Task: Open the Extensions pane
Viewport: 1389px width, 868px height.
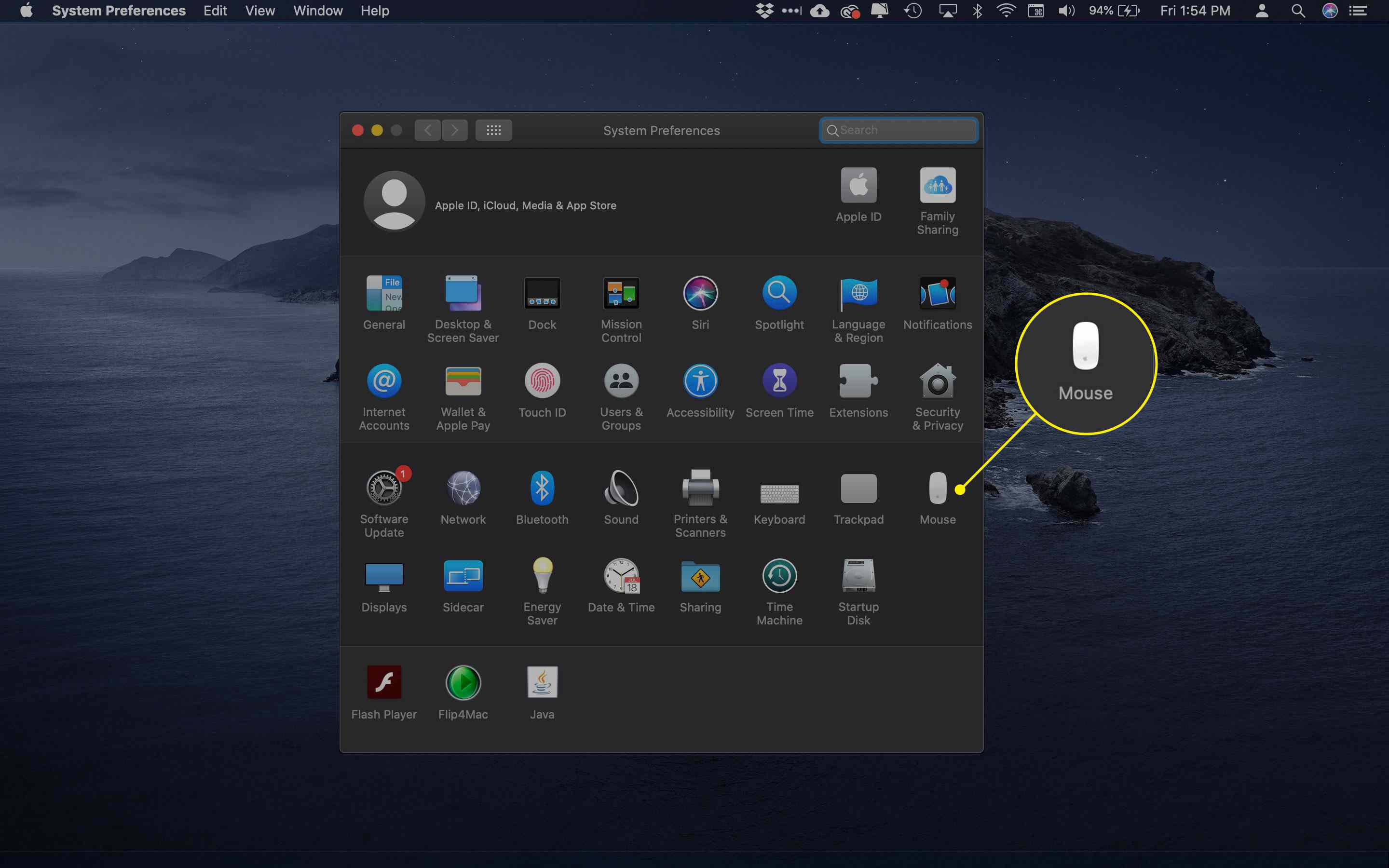Action: [x=858, y=391]
